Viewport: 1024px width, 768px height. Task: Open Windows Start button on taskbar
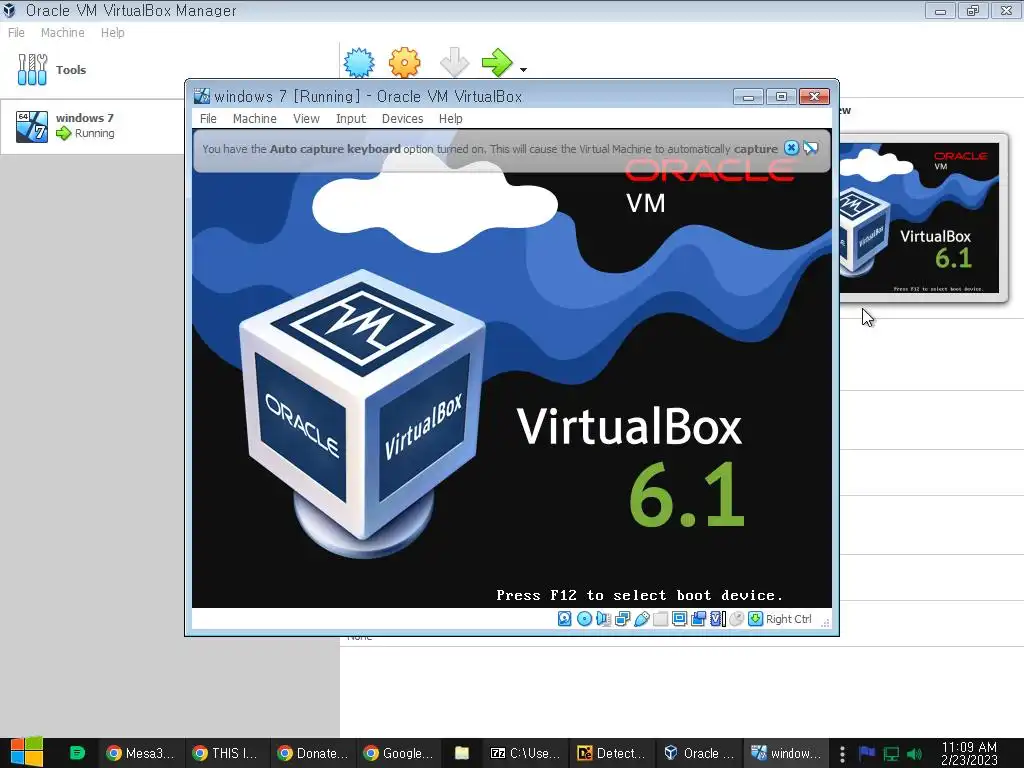(27, 753)
